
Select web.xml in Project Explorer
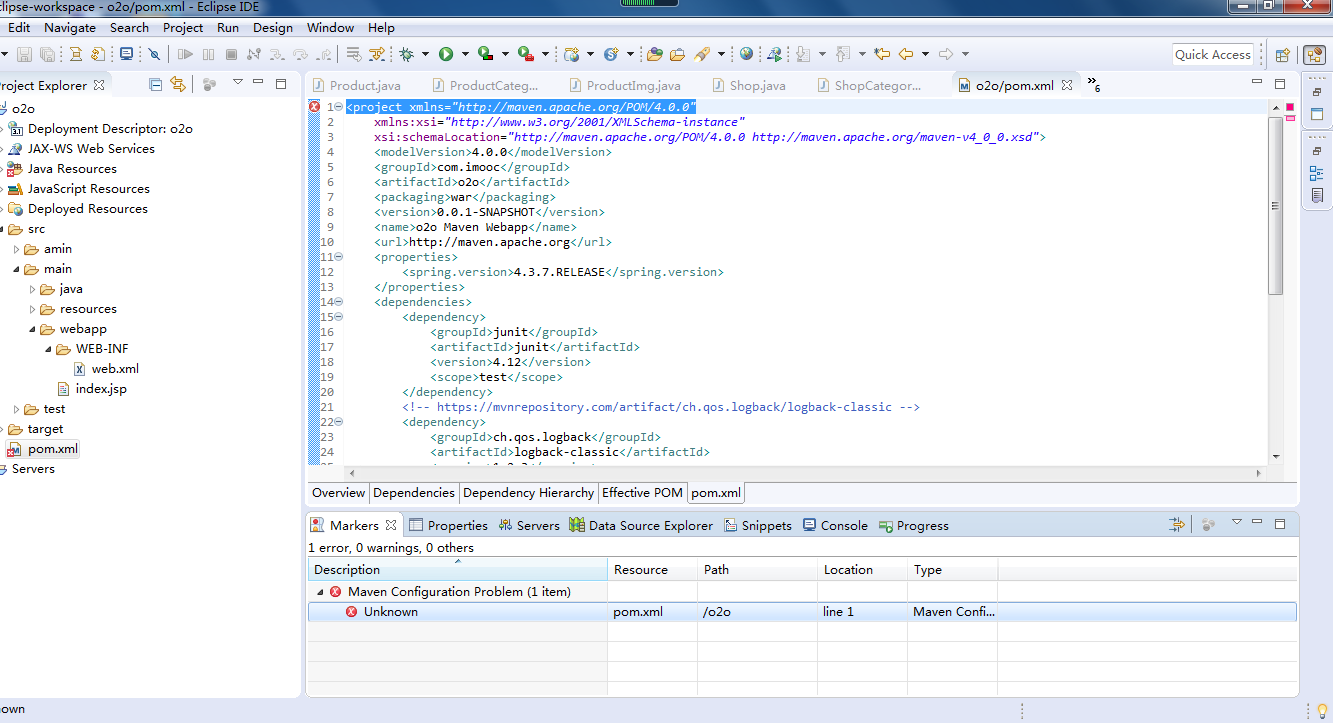[106, 369]
